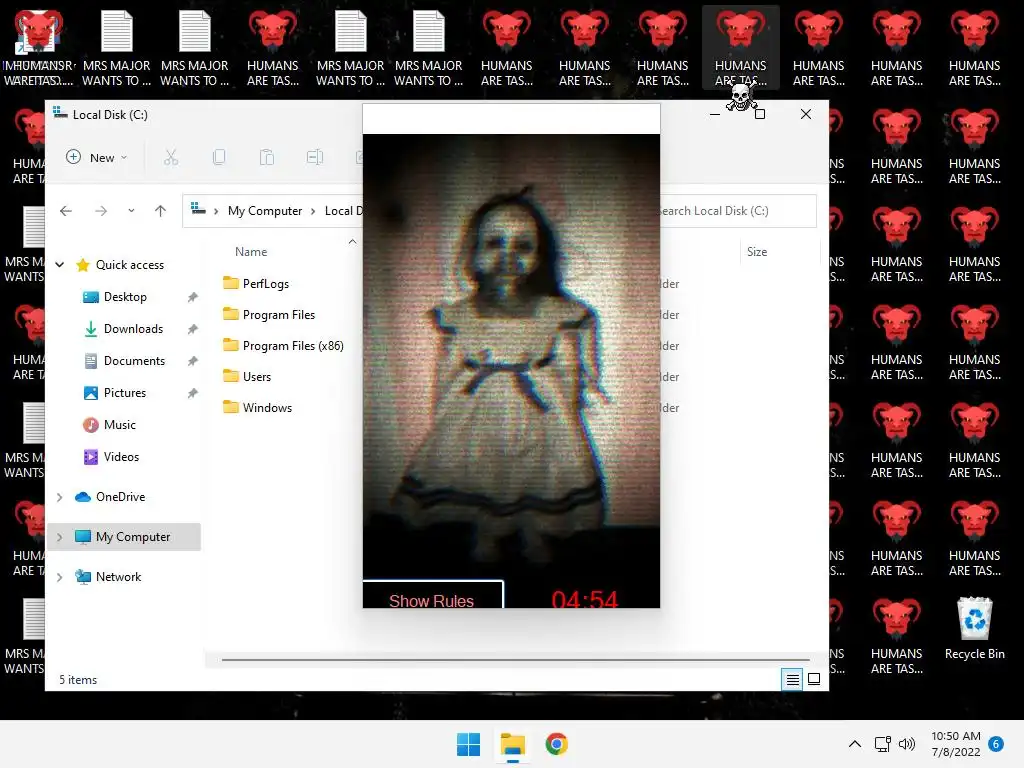The width and height of the screenshot is (1024, 768).
Task: Go forward with the Explorer forward arrow
Action: point(101,211)
